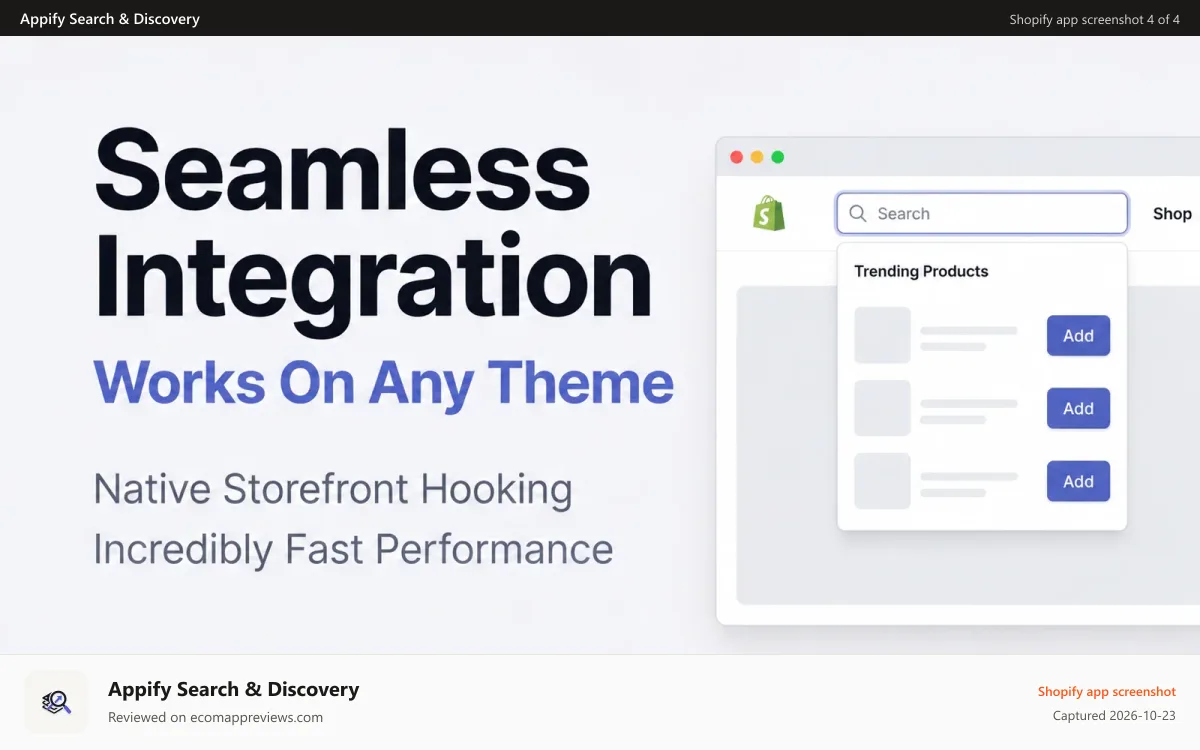Click 'Reviewed on ecomappreviews.com' text
Screen dimensions: 1200x750
[x=215, y=717]
